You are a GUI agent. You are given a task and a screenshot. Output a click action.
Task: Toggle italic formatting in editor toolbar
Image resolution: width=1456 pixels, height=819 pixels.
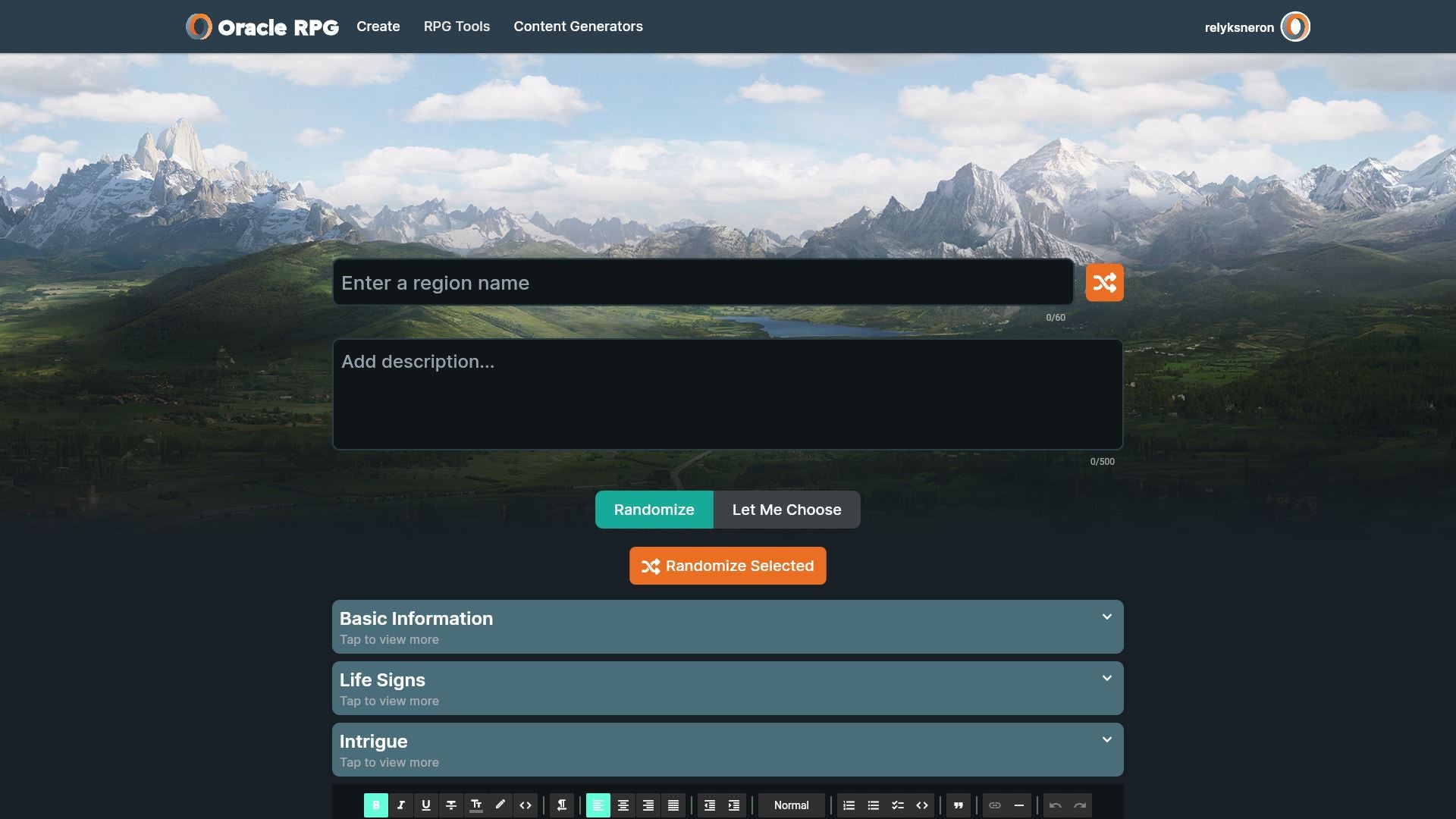point(401,805)
